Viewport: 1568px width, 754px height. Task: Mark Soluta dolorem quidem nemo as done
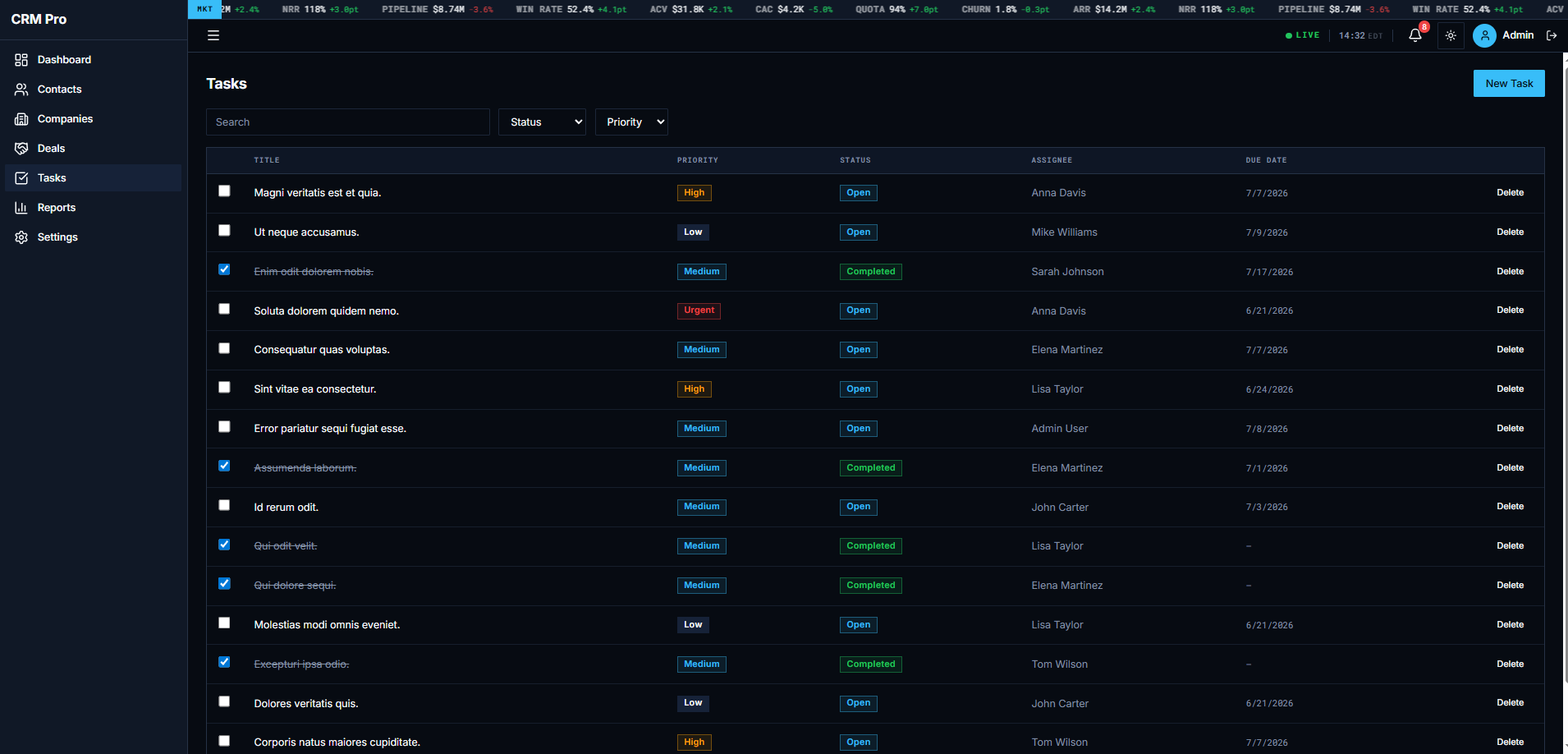click(224, 309)
